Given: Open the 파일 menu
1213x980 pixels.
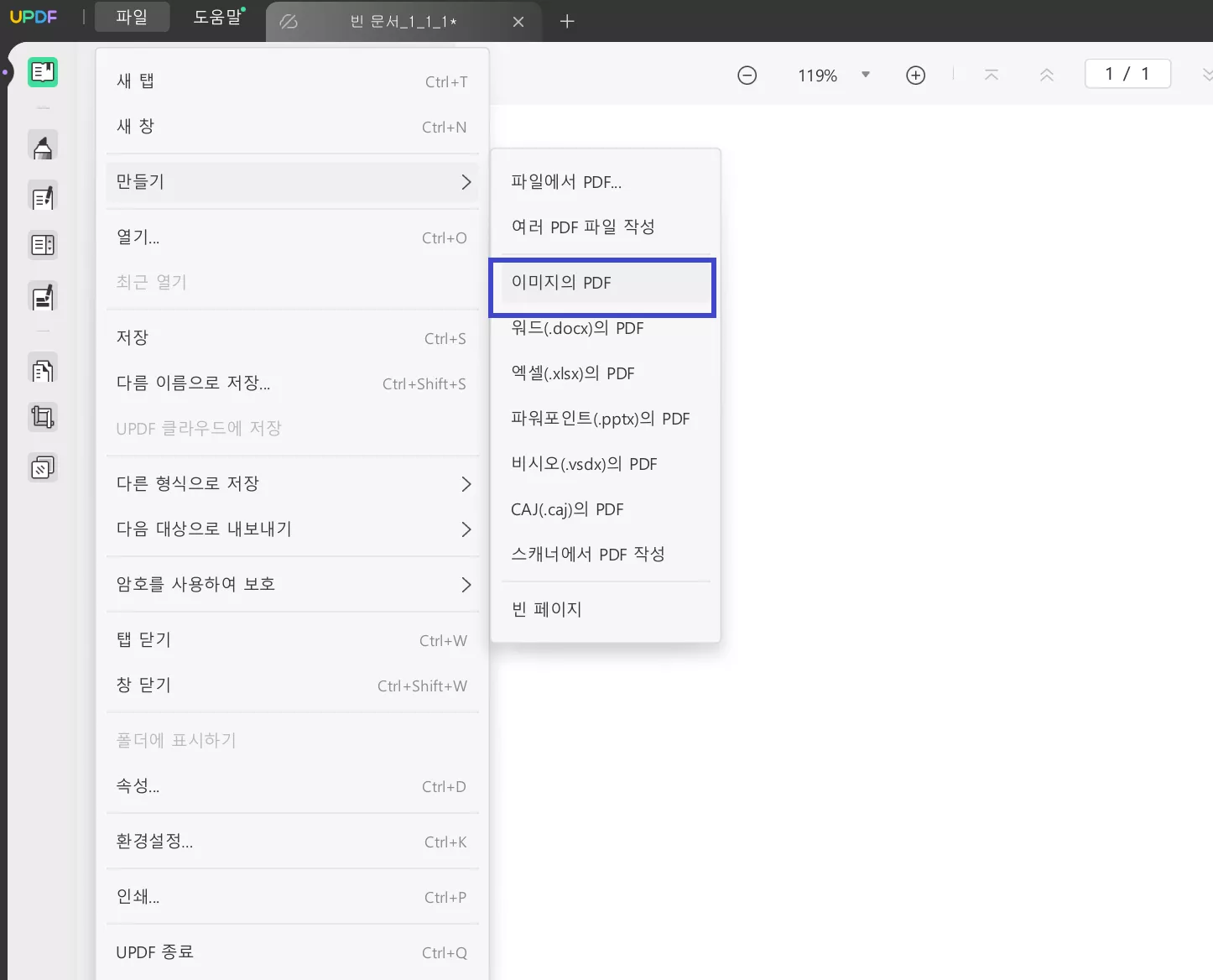Looking at the screenshot, I should click(132, 17).
